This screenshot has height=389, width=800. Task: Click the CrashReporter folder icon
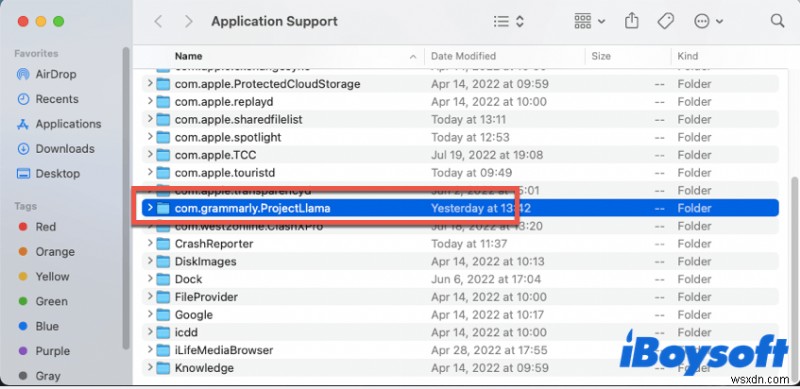[x=163, y=244]
